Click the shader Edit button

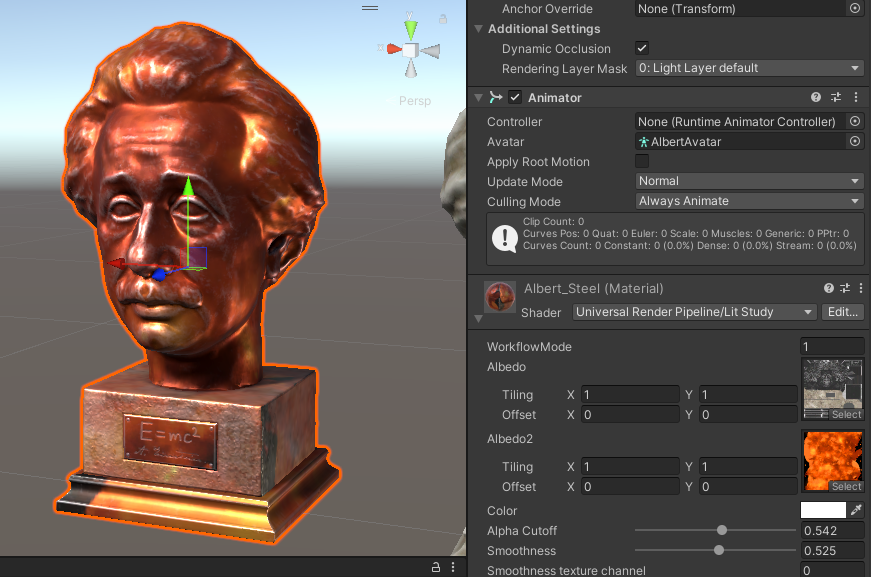click(x=843, y=312)
